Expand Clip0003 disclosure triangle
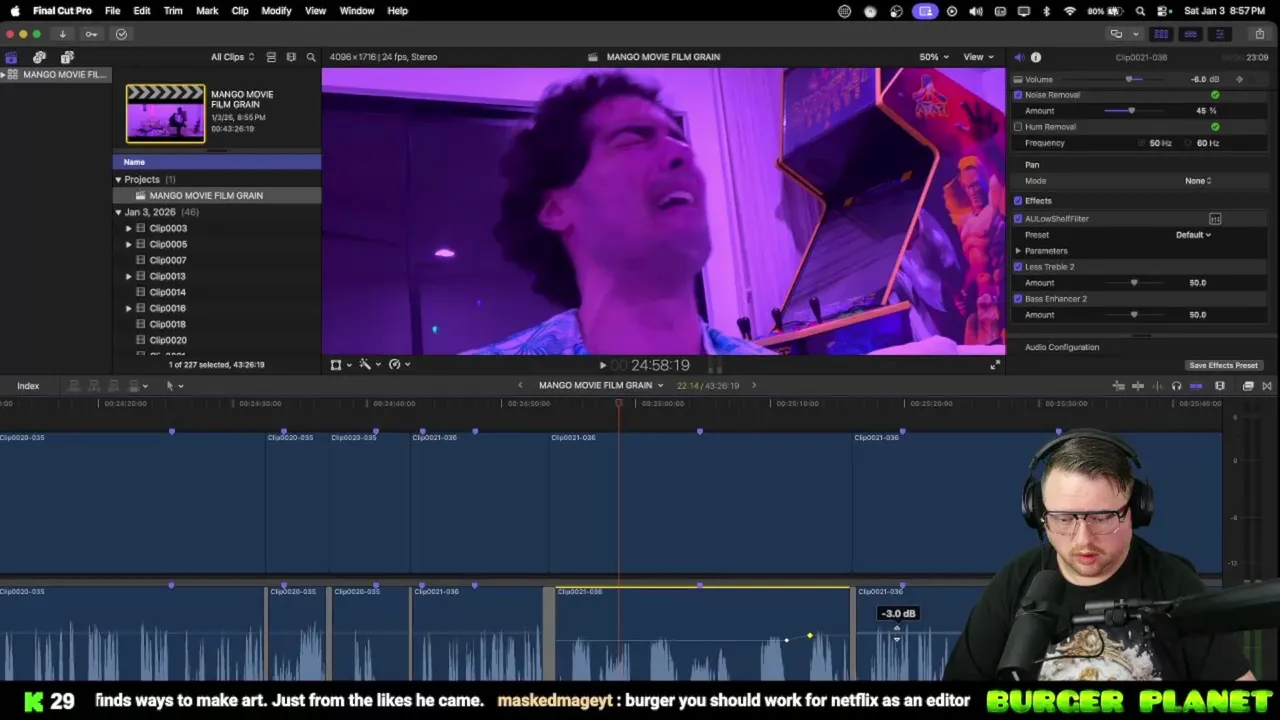The height and width of the screenshot is (720, 1280). click(128, 228)
